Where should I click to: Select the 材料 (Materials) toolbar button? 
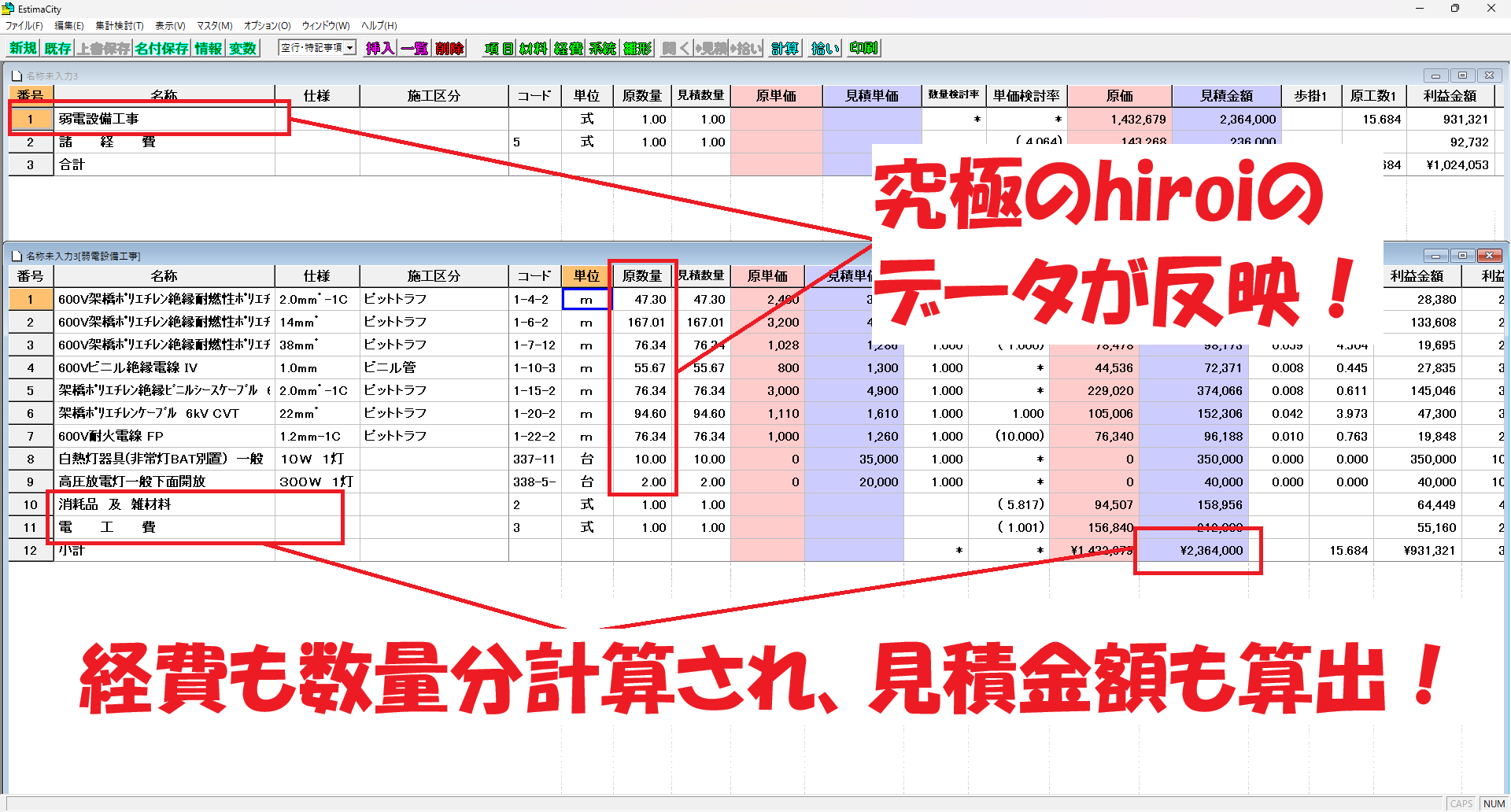(x=533, y=48)
